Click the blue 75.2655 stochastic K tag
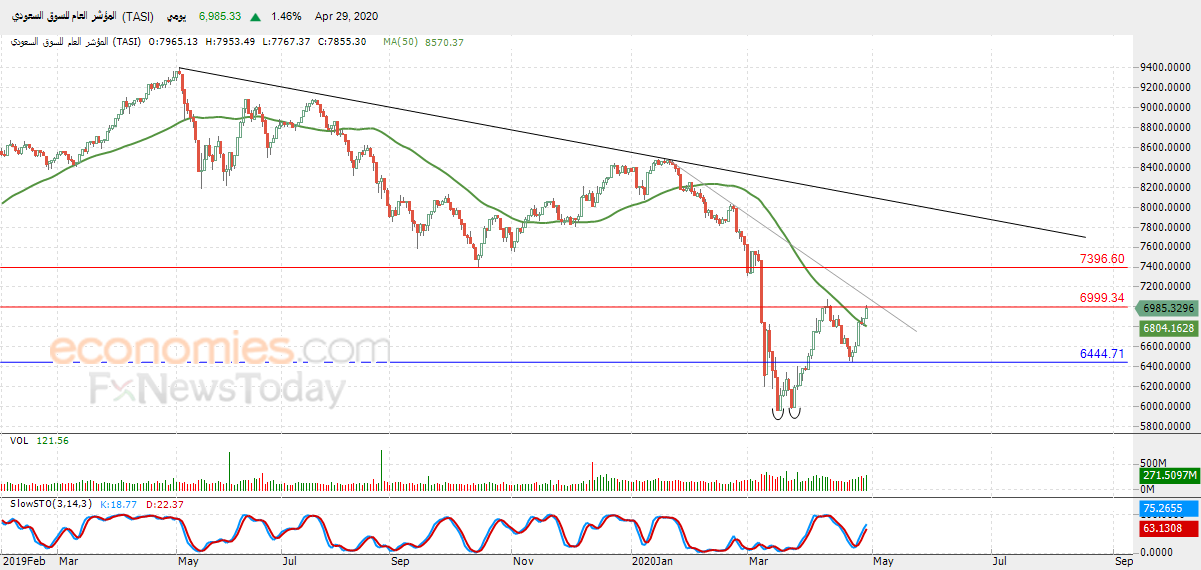 [1167, 508]
